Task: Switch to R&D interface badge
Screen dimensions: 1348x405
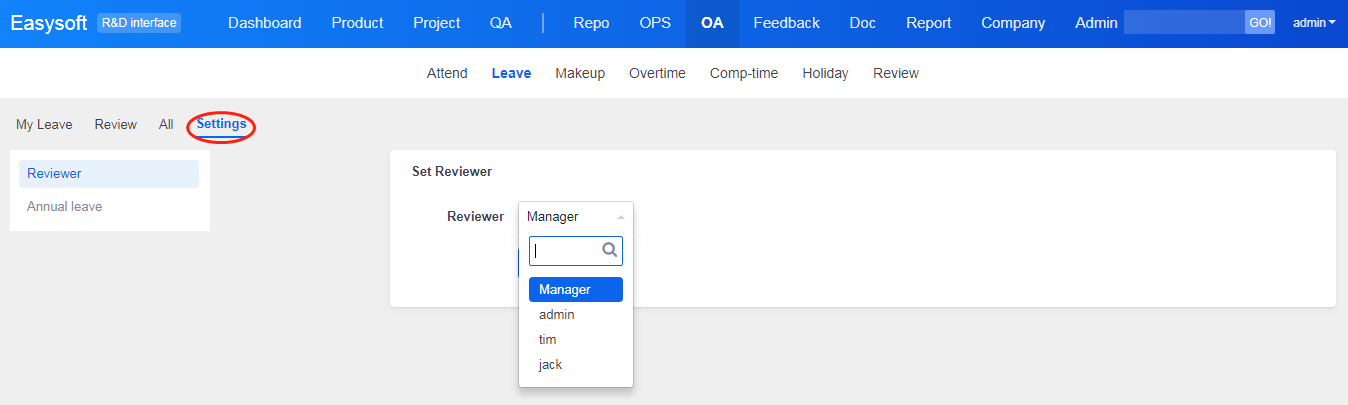Action: pyautogui.click(x=139, y=23)
